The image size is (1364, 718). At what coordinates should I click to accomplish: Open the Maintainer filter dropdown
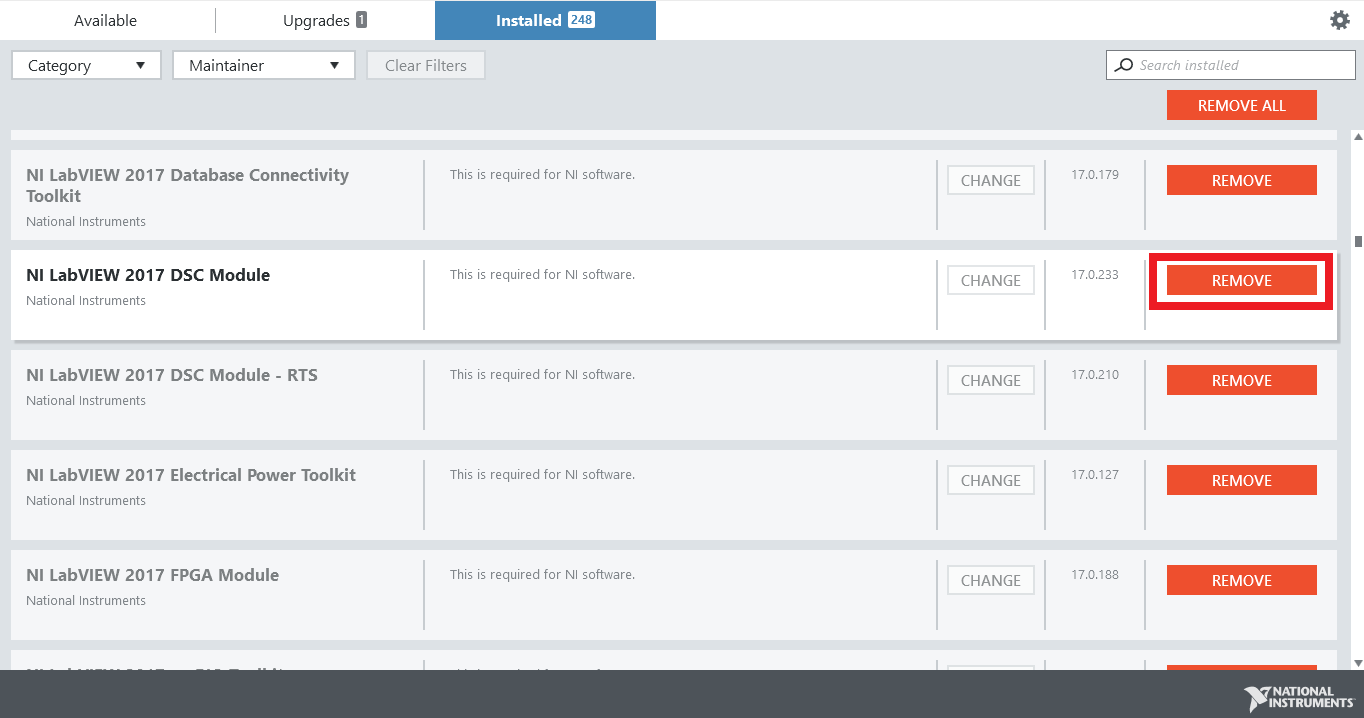click(x=264, y=65)
